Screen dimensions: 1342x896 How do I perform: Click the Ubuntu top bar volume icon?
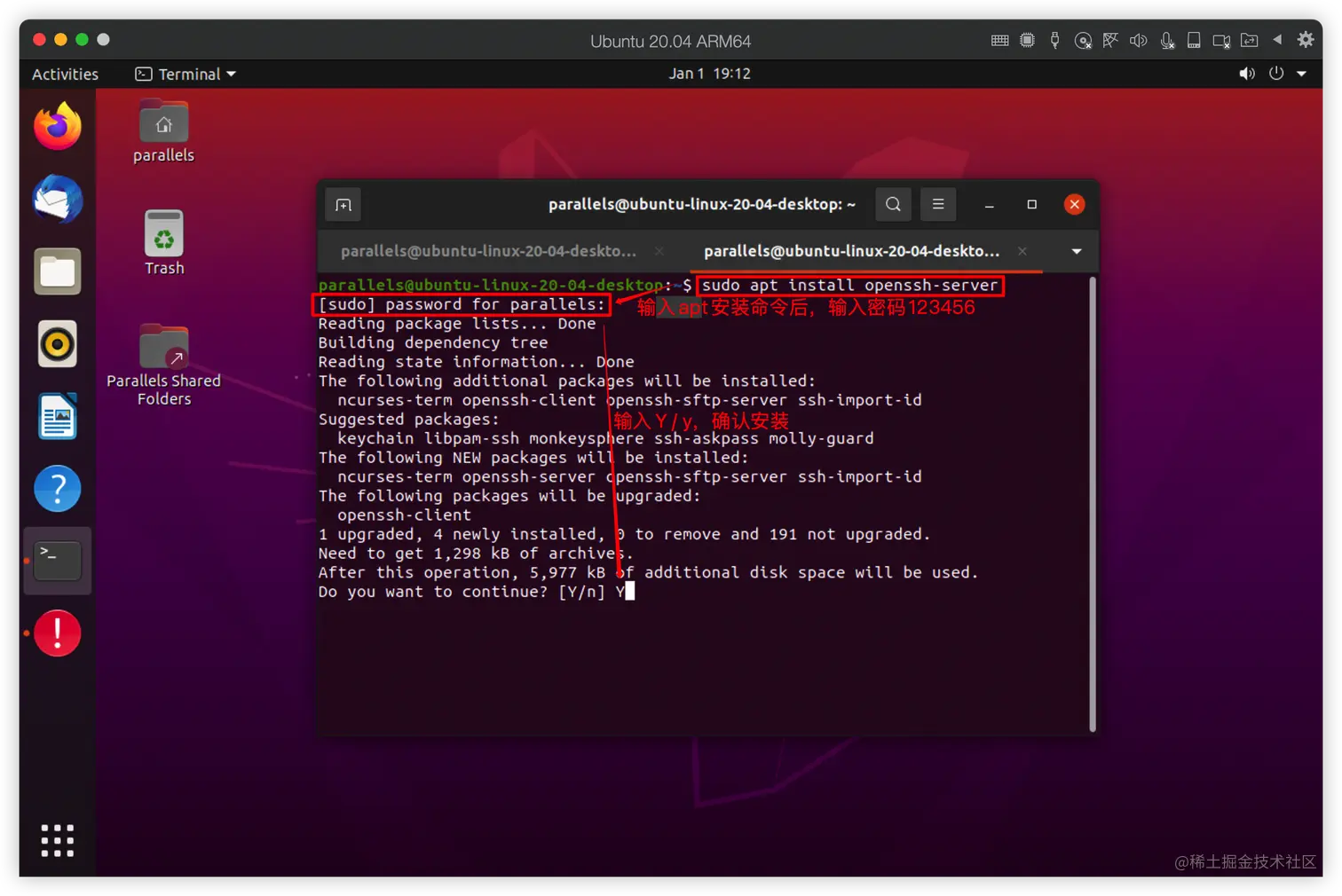pyautogui.click(x=1247, y=74)
